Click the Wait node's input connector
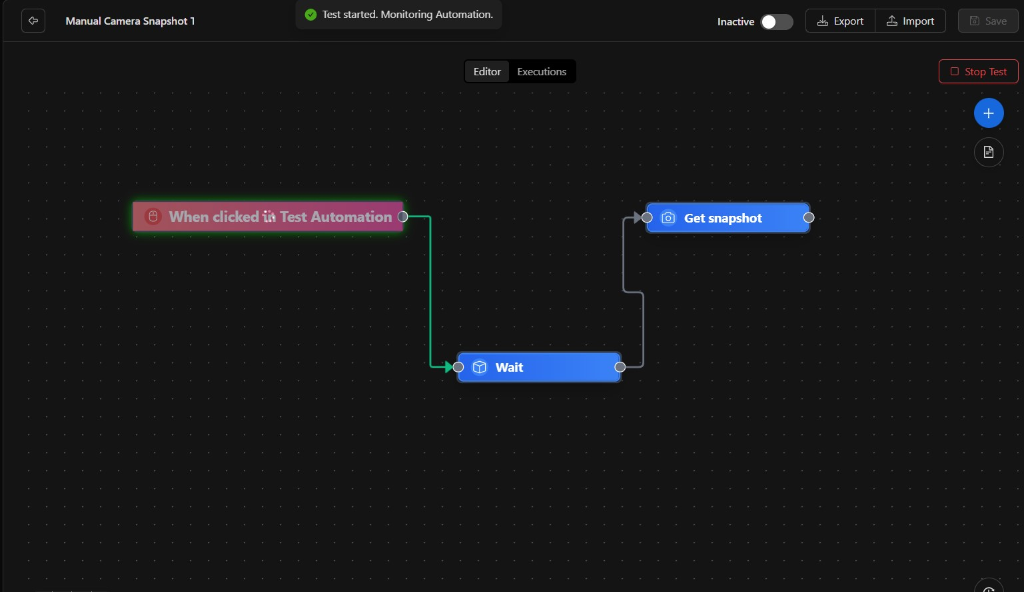Screen dimensions: 1024x592 458,367
